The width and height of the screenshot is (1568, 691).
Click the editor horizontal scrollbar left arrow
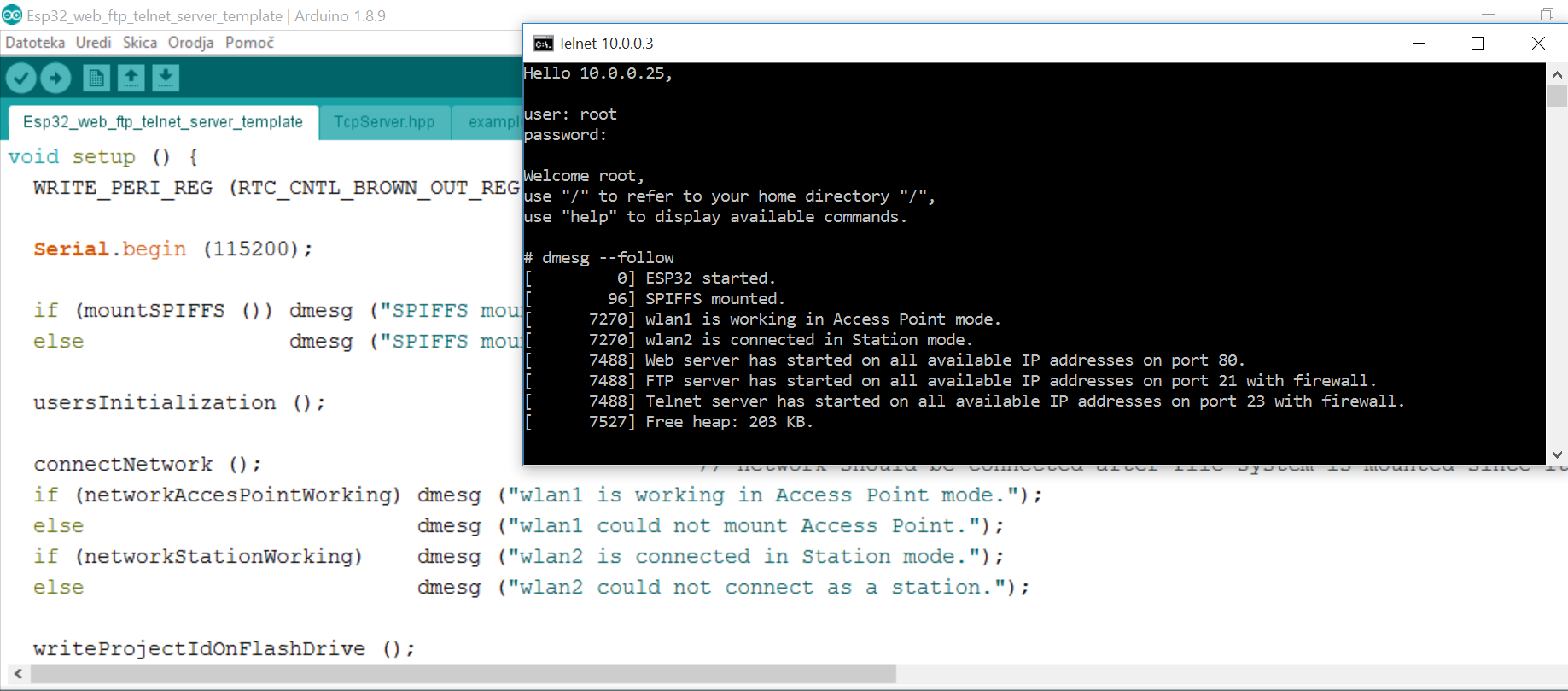click(x=18, y=674)
